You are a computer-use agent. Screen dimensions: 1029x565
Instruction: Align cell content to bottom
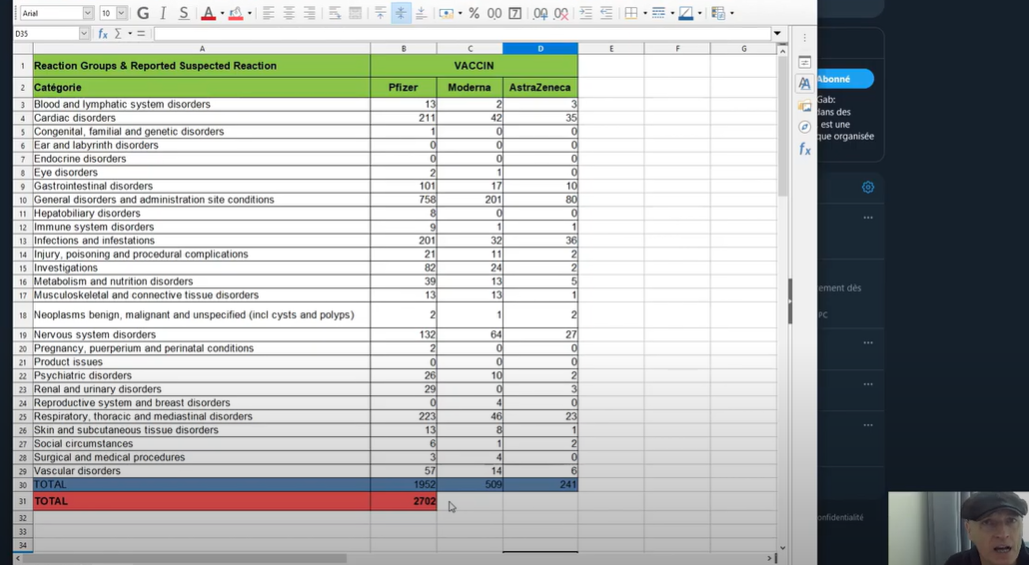421,13
